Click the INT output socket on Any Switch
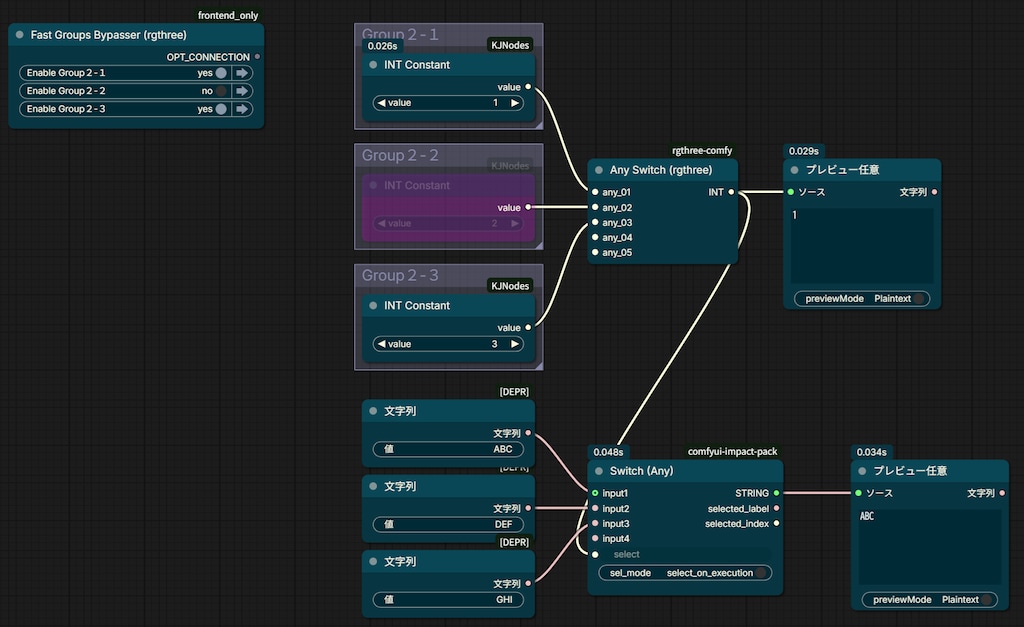 (731, 192)
